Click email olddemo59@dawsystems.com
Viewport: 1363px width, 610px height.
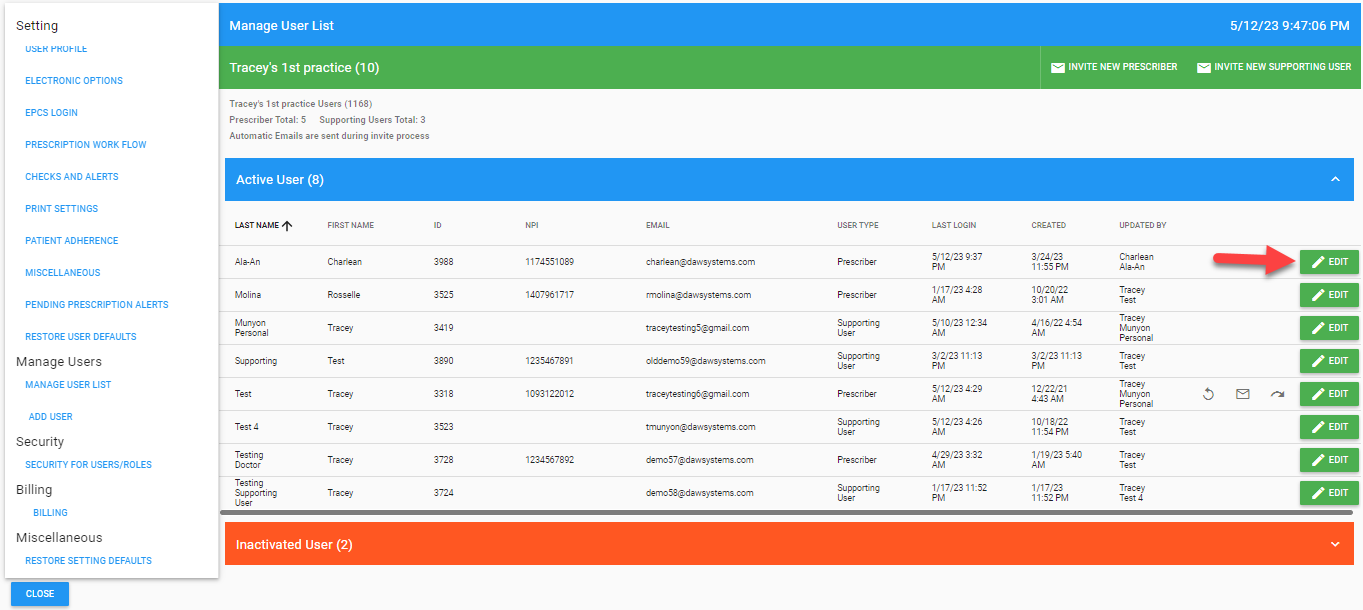click(x=706, y=361)
